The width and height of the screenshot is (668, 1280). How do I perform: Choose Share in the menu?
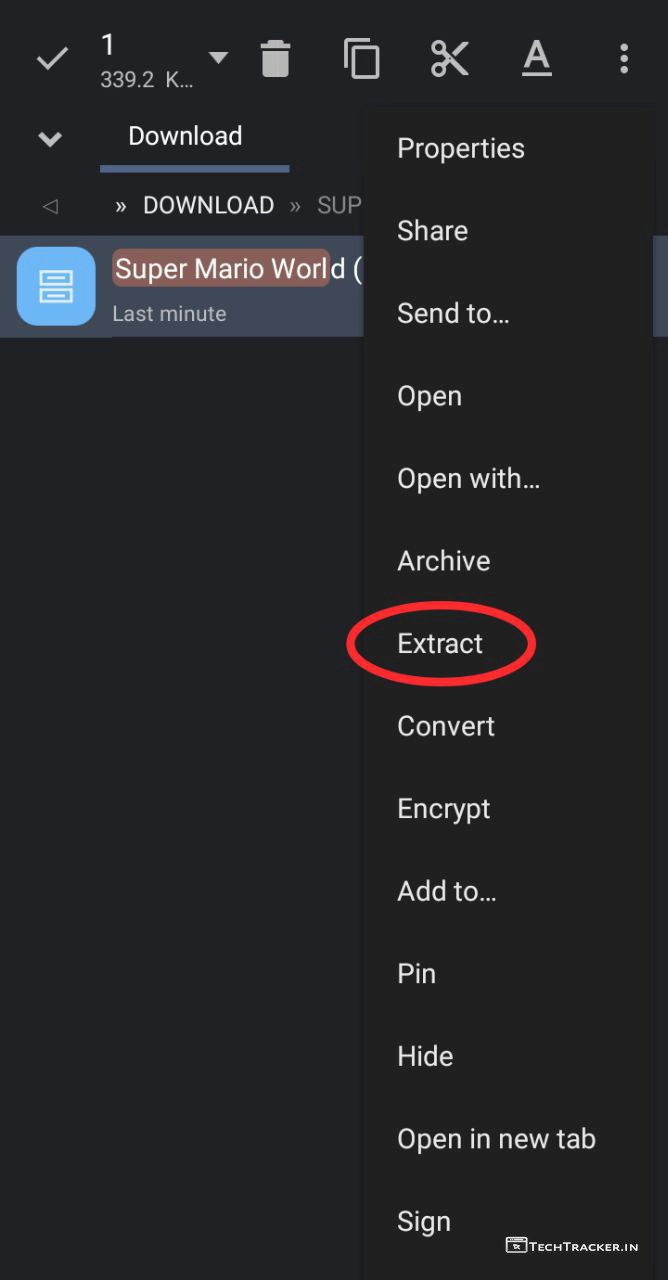pos(432,231)
